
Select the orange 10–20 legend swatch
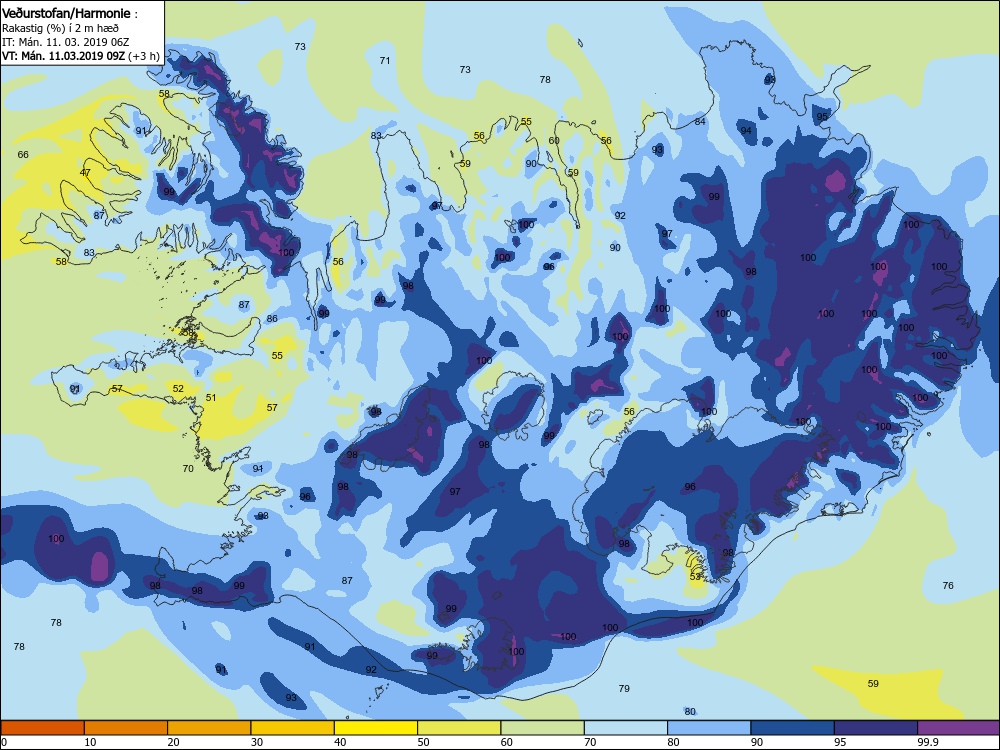[x=126, y=728]
